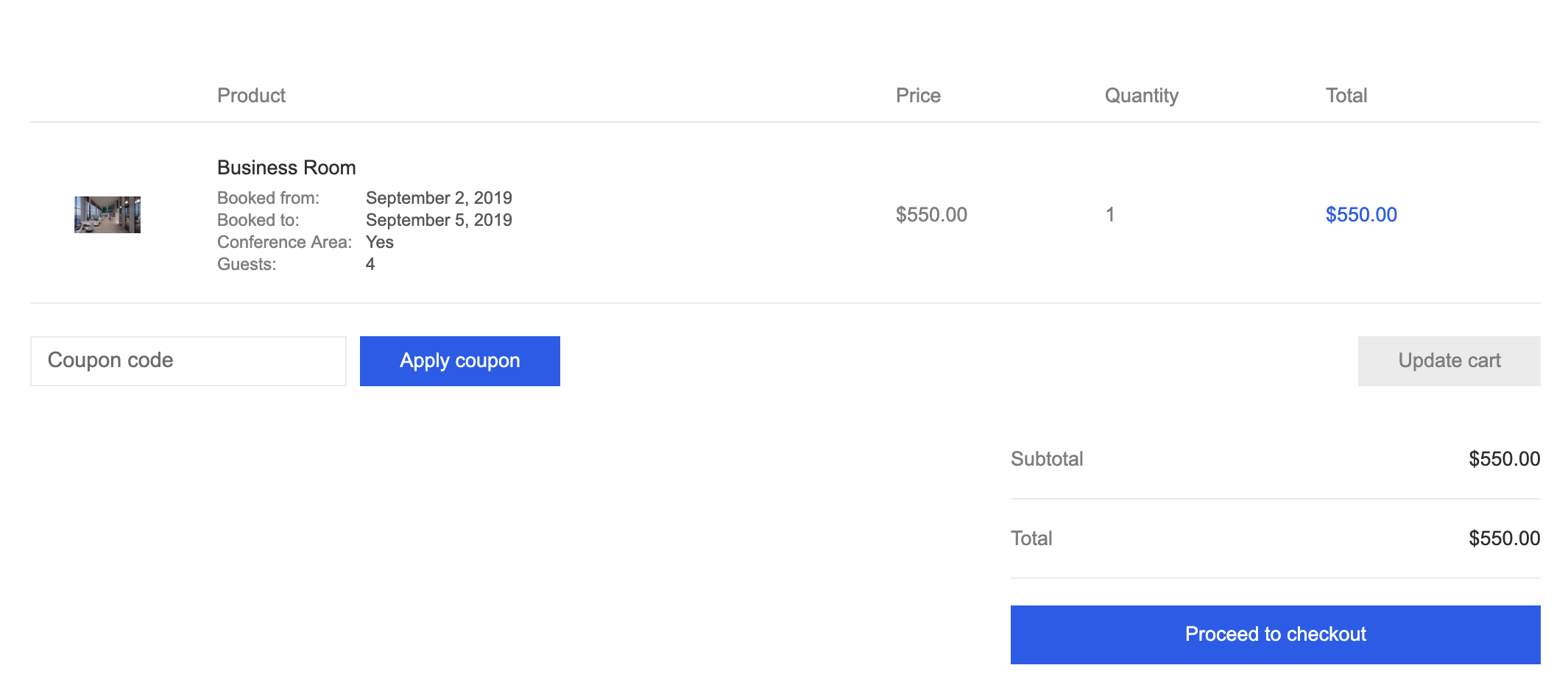This screenshot has height=693, width=1568.
Task: Click the Total column header
Action: [1346, 96]
